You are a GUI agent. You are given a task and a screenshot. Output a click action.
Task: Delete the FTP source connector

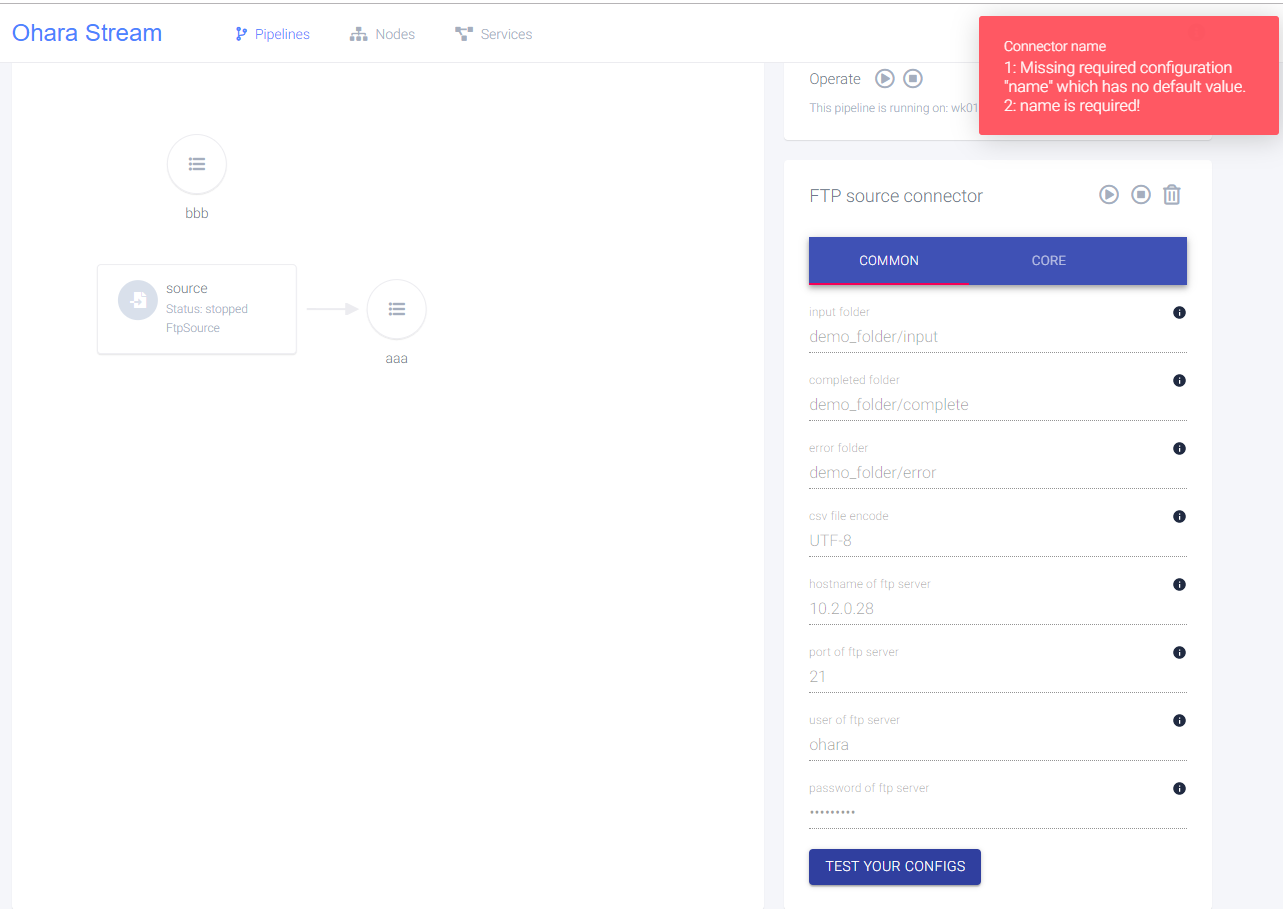(1172, 195)
